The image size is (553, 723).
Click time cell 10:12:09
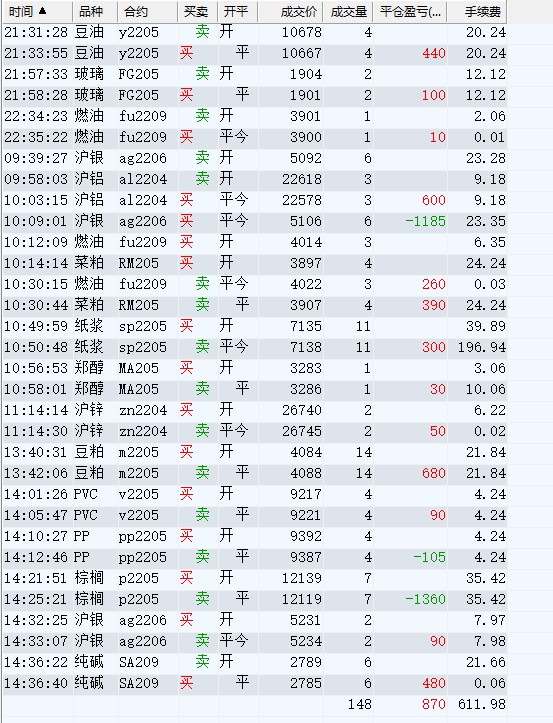(36, 242)
